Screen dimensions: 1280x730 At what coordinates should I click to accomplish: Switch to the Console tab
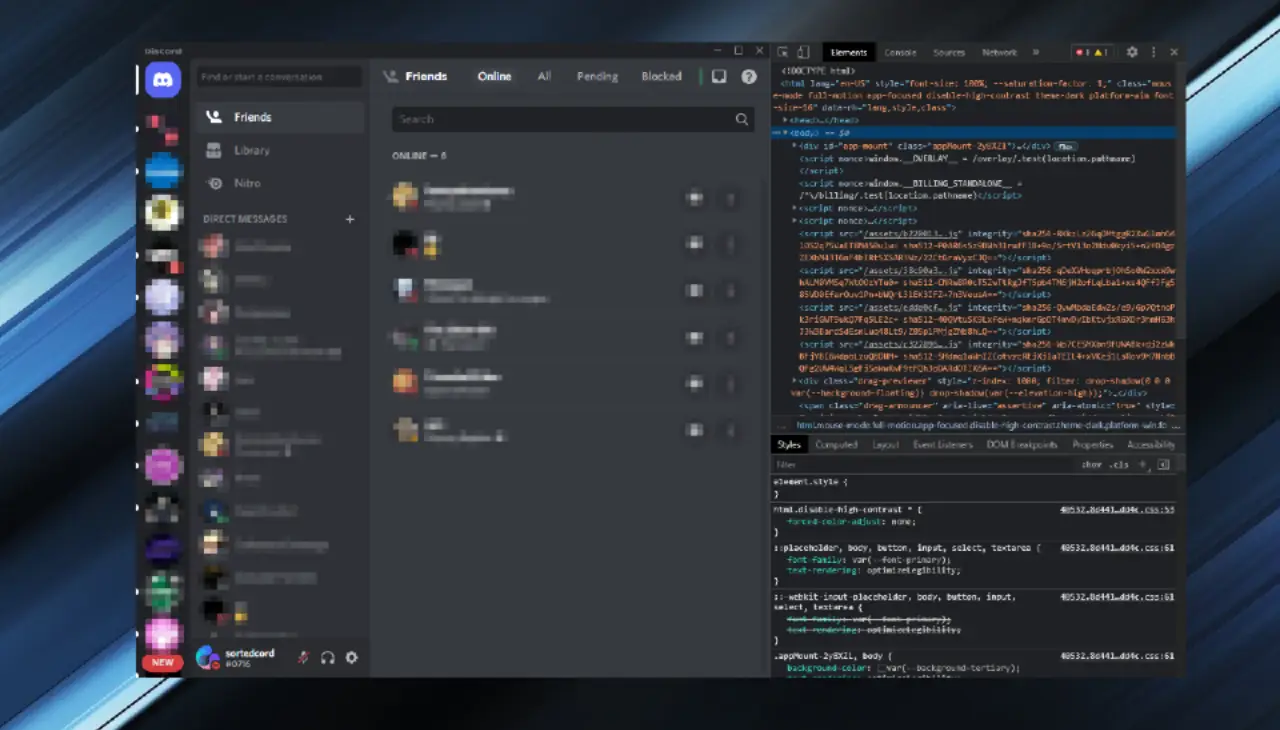pos(900,52)
